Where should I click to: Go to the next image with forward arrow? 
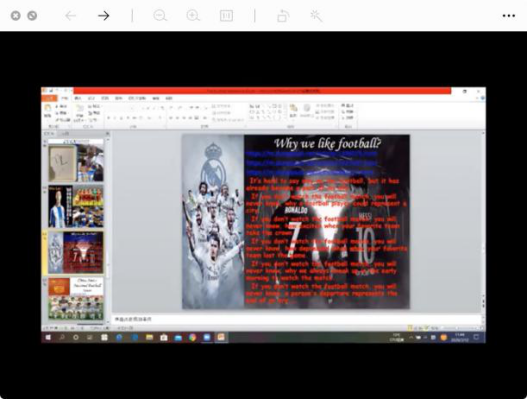[x=104, y=15]
